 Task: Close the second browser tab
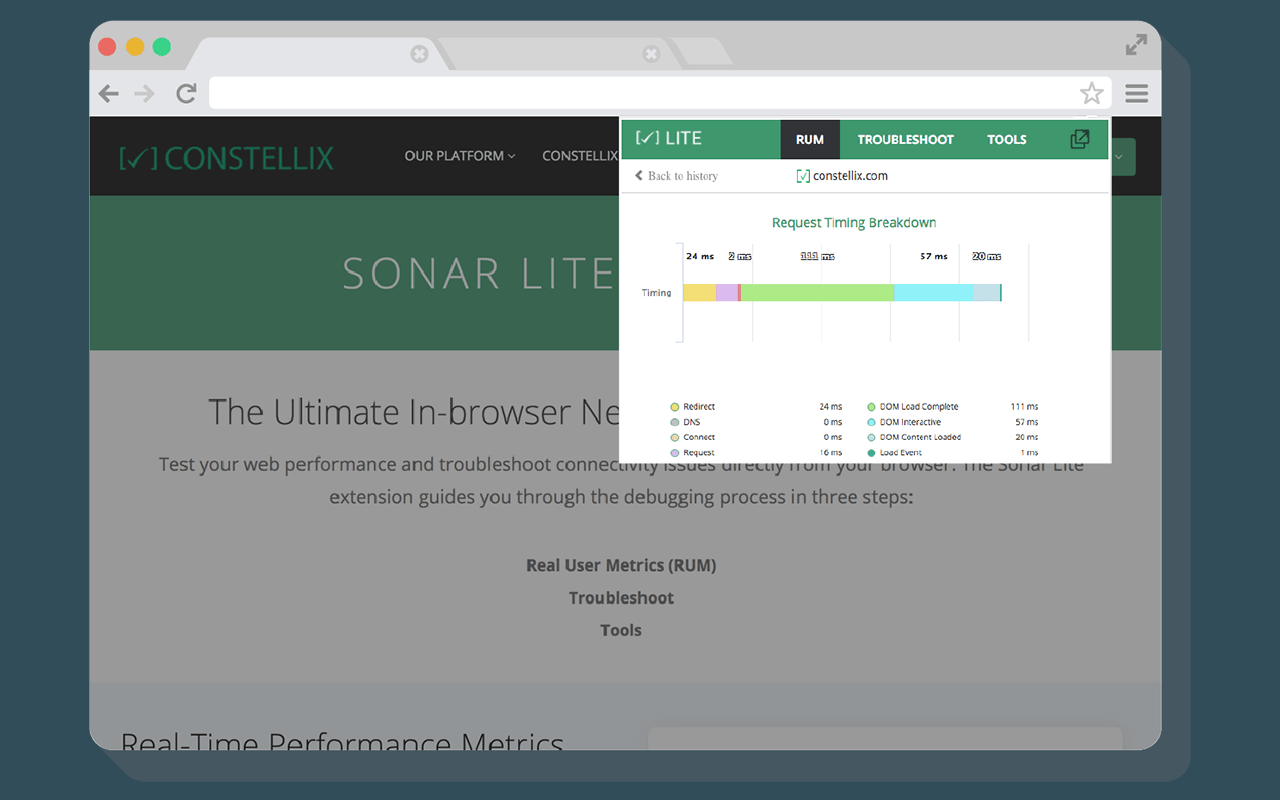(x=651, y=54)
